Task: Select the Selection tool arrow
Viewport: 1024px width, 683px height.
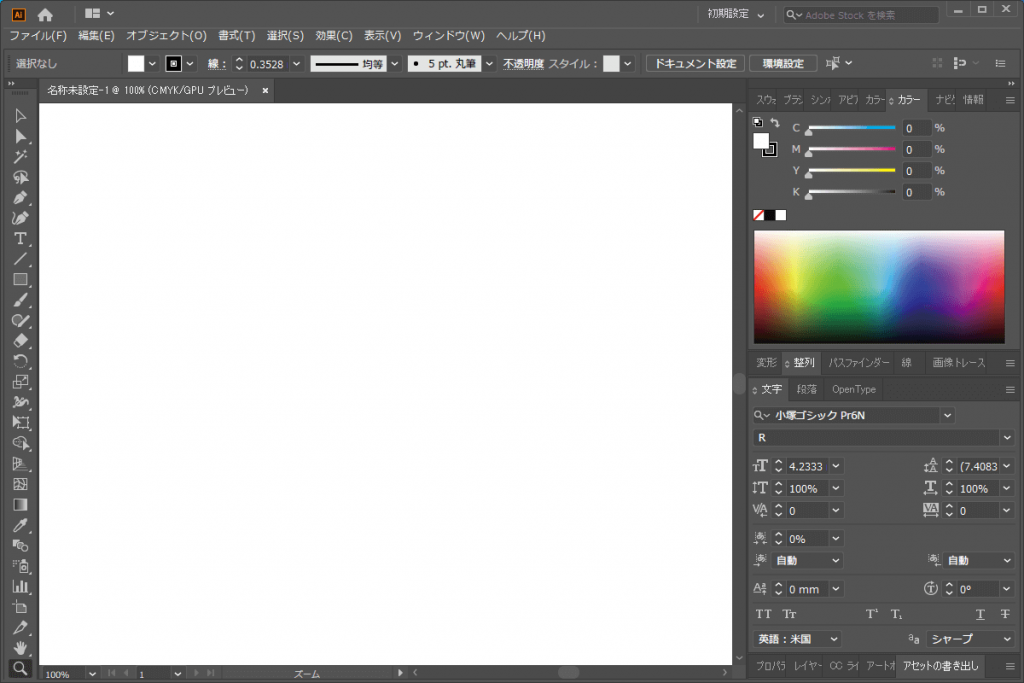Action: (20, 116)
